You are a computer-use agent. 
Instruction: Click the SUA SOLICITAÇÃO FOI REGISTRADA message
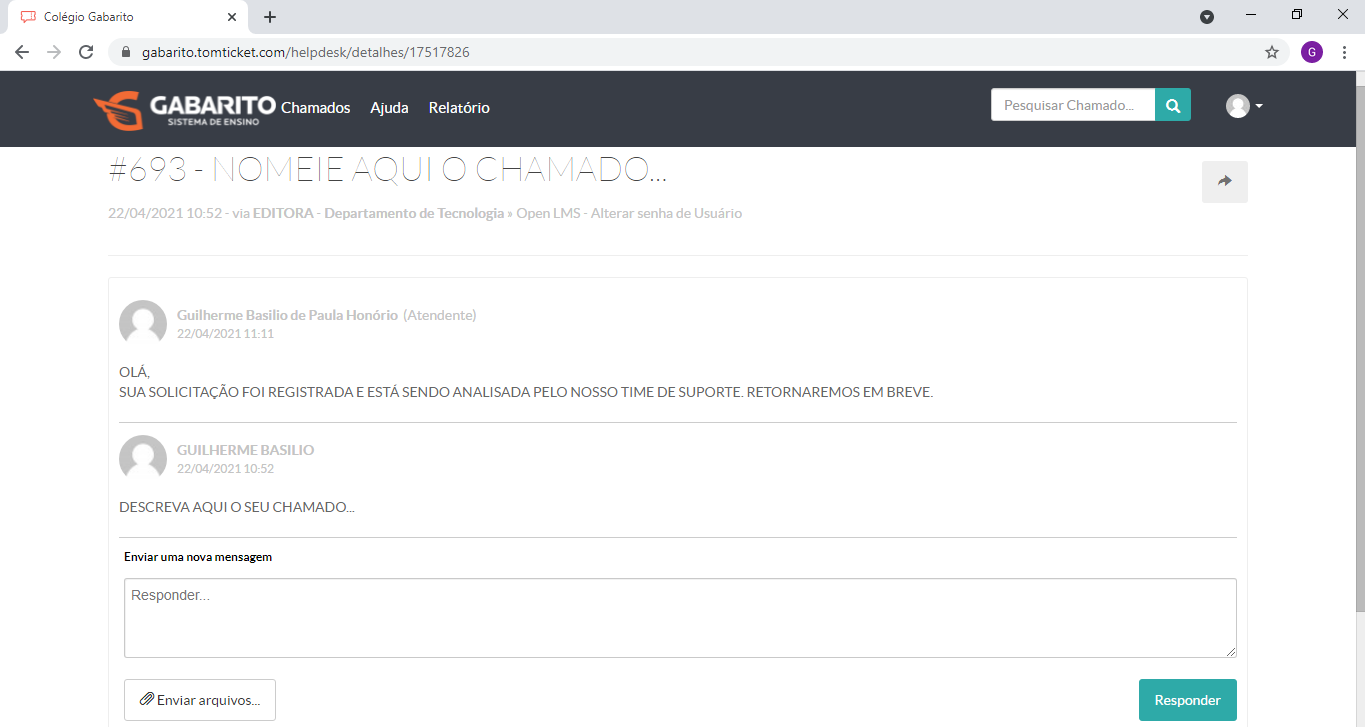click(526, 392)
